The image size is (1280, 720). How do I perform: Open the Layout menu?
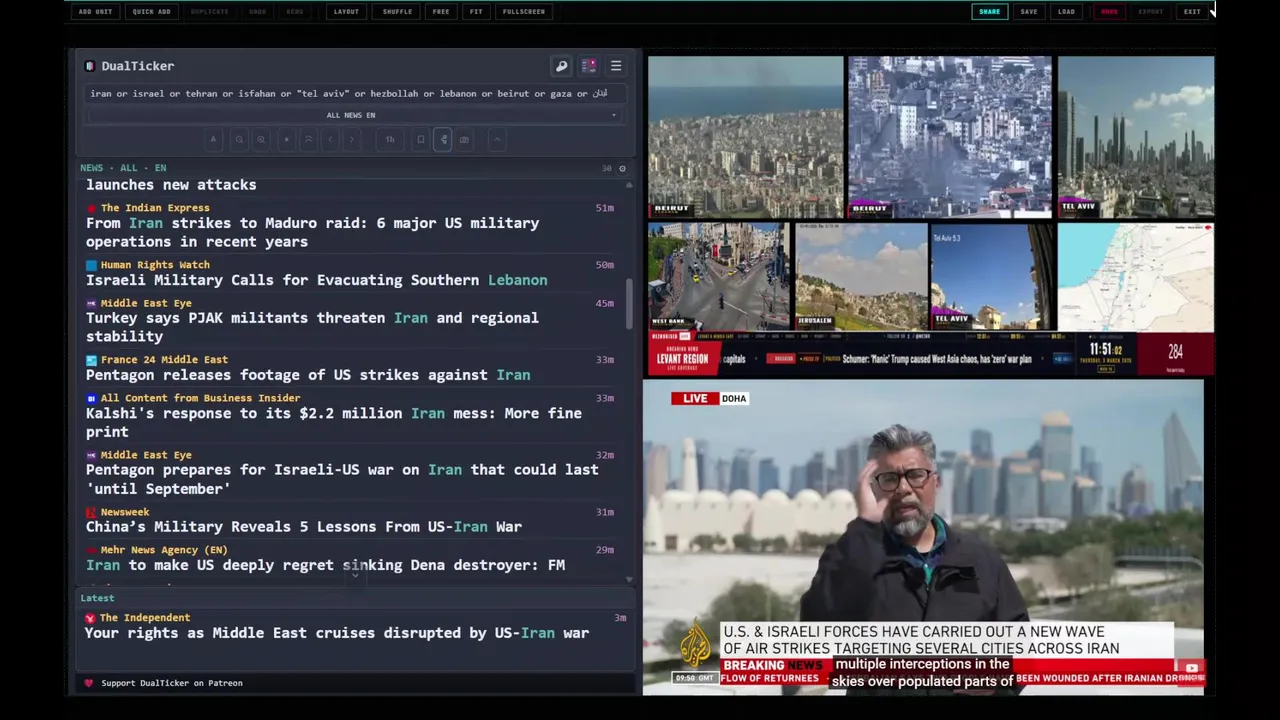(x=346, y=12)
